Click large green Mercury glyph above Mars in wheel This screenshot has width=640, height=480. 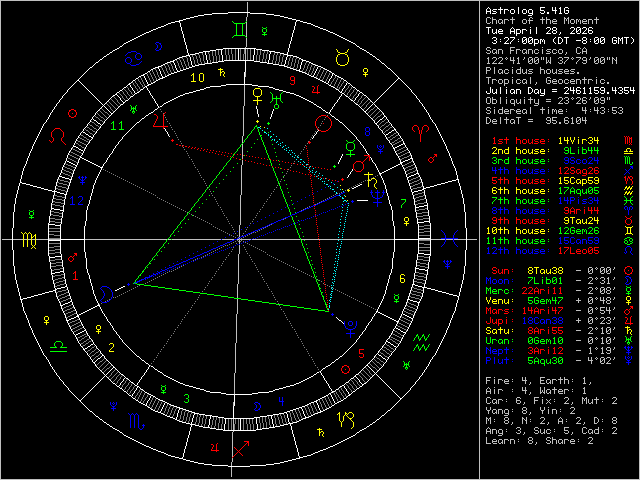tap(351, 149)
